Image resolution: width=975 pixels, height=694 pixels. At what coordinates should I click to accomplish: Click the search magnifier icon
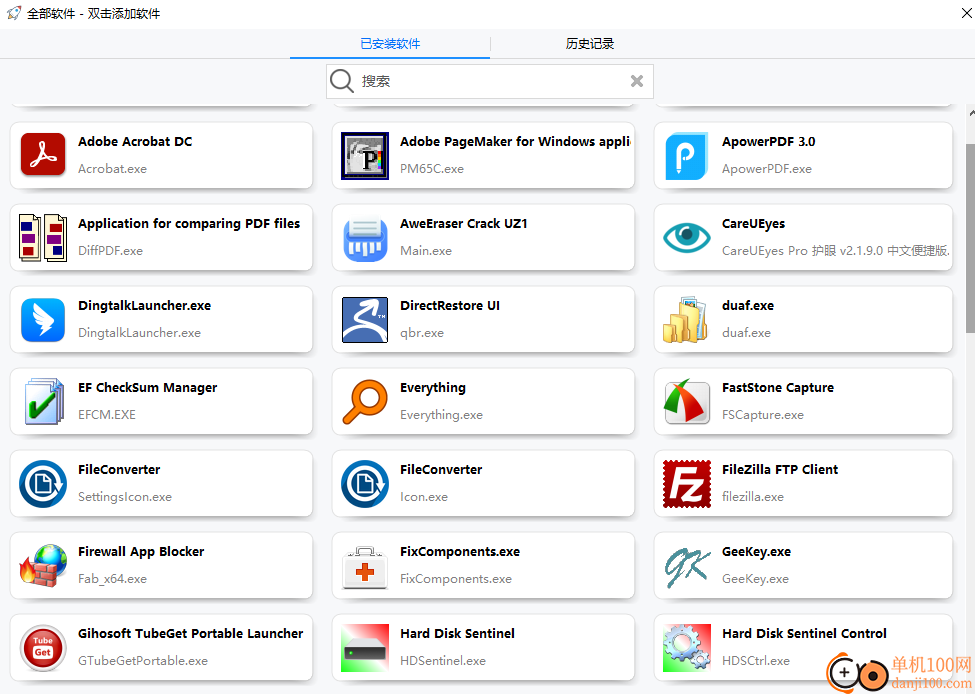point(342,81)
